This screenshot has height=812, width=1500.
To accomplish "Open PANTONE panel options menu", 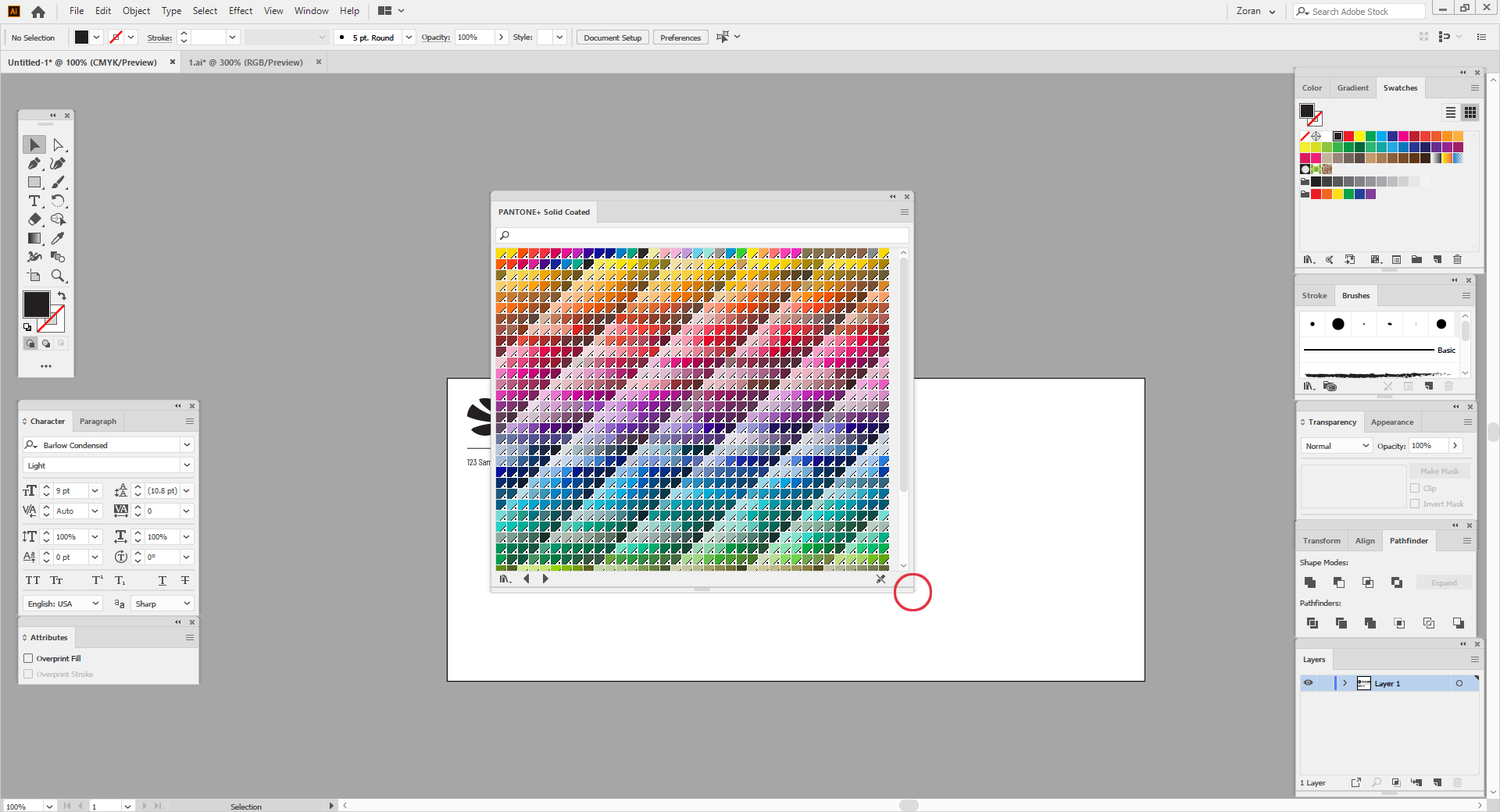I will pyautogui.click(x=905, y=212).
